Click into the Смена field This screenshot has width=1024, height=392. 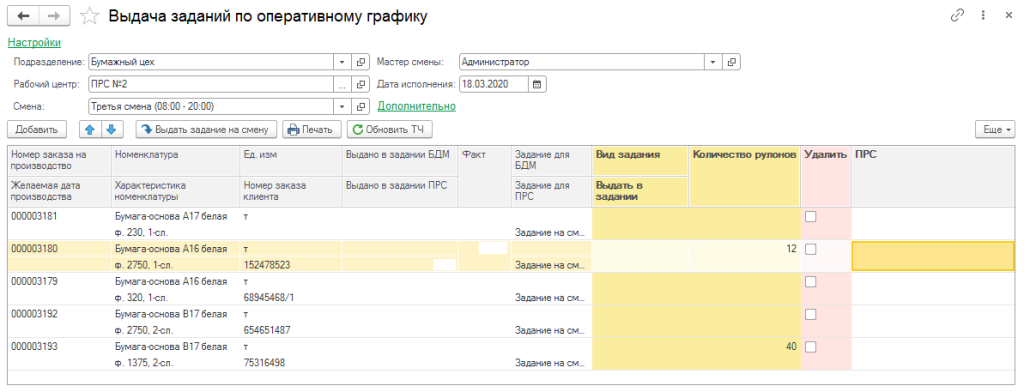point(212,106)
